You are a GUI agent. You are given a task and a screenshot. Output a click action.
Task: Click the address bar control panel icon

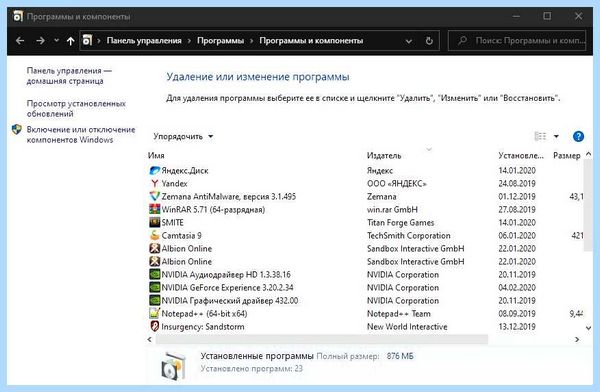[88, 40]
